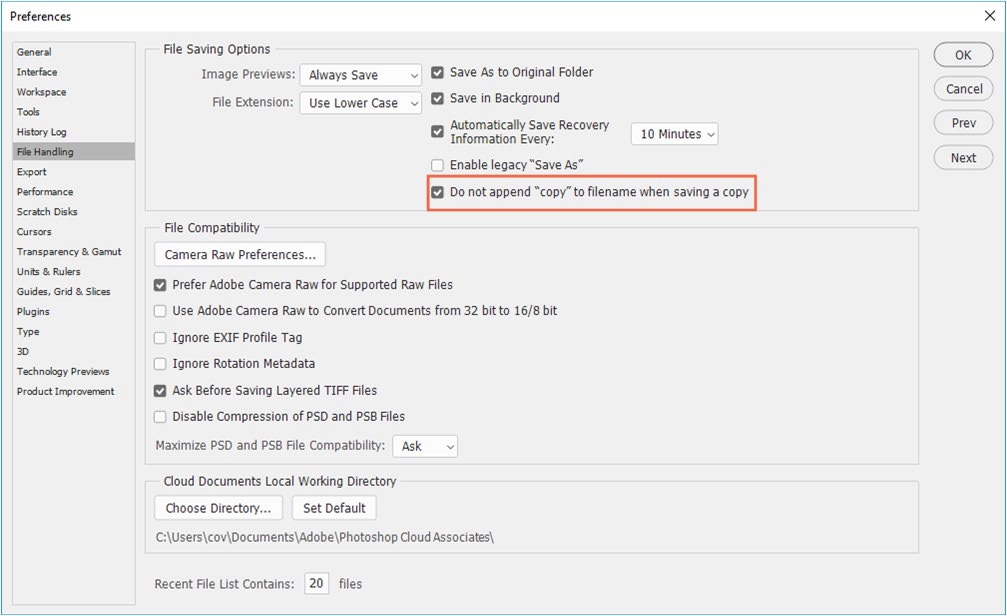The width and height of the screenshot is (1007, 616).
Task: Close the Preferences dialog window
Action: pos(989,16)
